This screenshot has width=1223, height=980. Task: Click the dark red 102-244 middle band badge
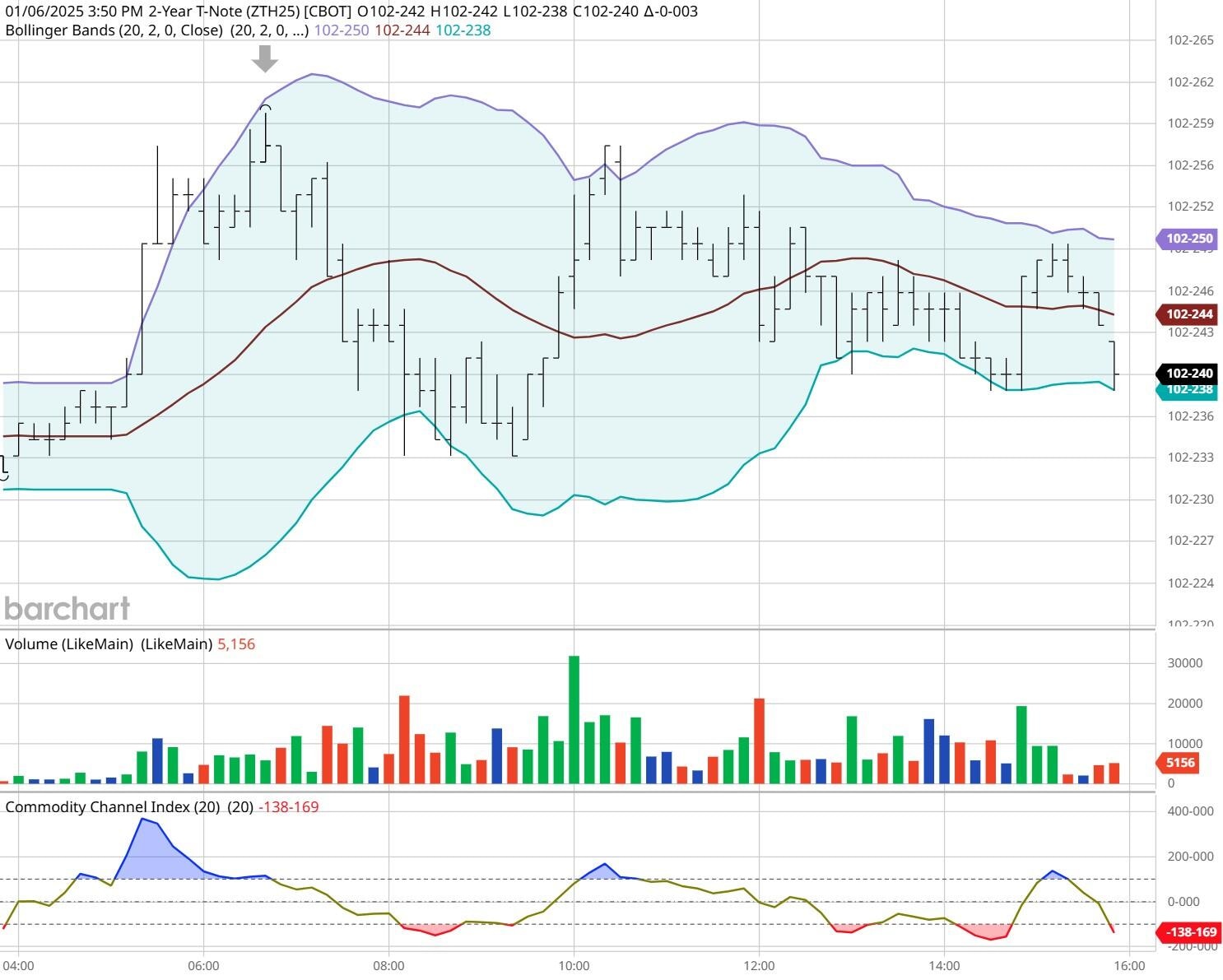click(1188, 315)
